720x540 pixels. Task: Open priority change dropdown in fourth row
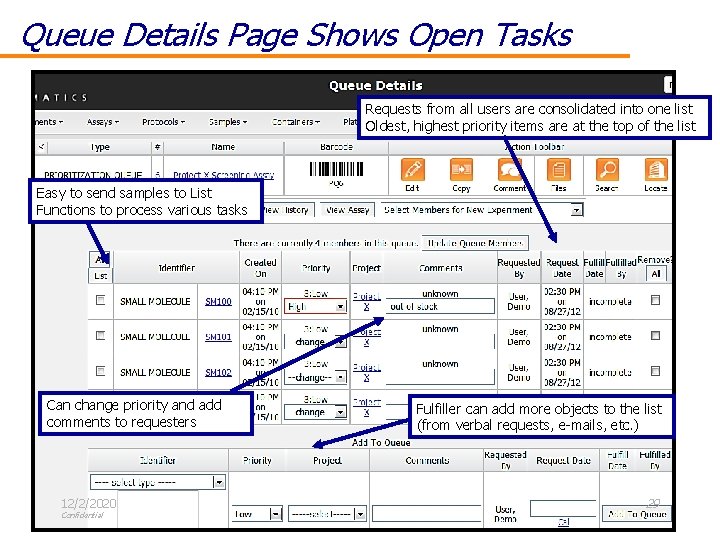click(315, 412)
